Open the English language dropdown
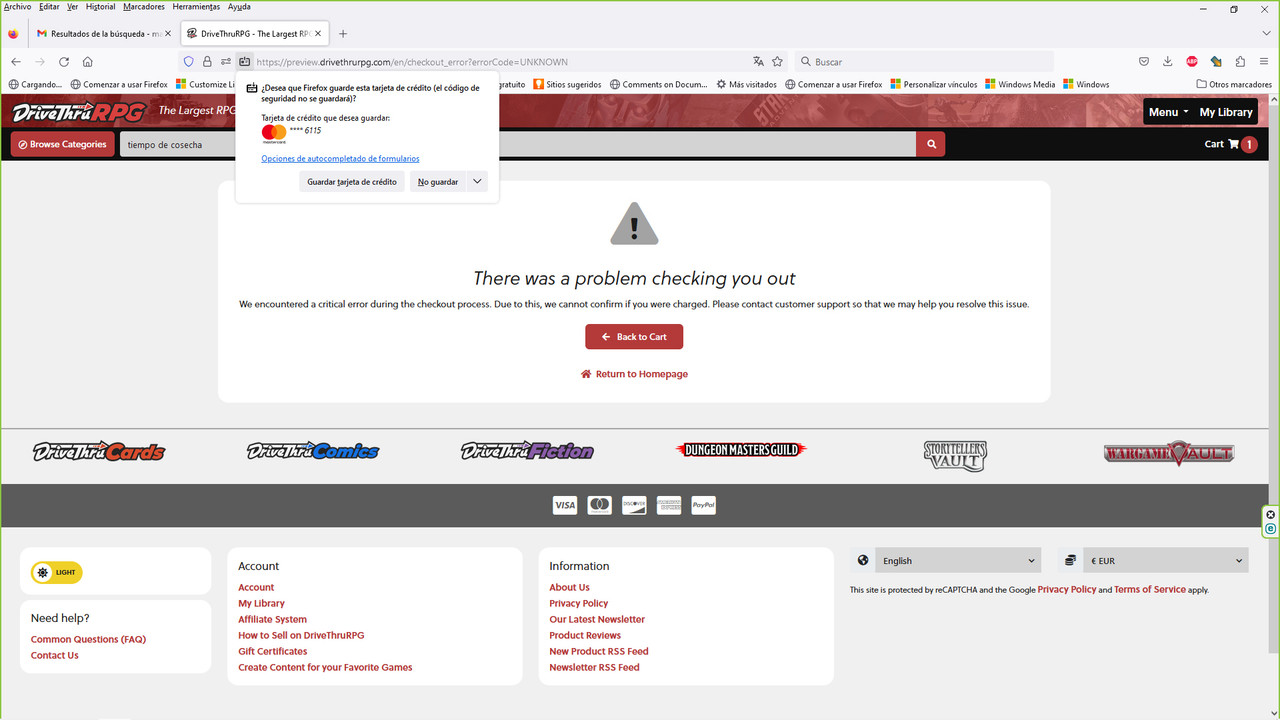Screen dimensions: 1280x720 (x=958, y=560)
